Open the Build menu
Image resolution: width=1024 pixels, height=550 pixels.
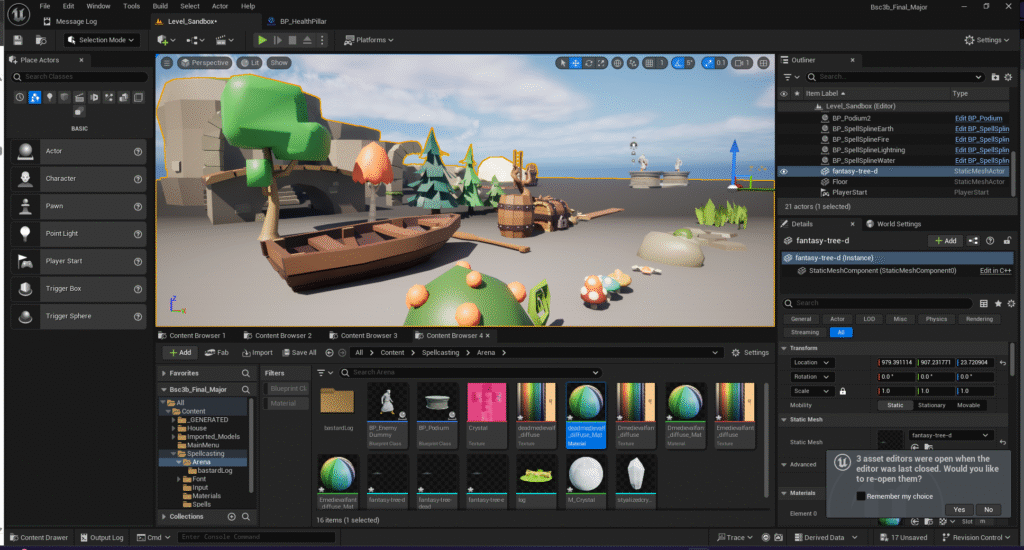[161, 6]
